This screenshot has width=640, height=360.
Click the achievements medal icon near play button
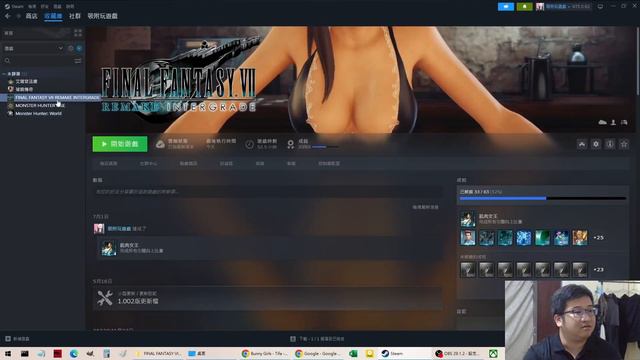coord(291,144)
